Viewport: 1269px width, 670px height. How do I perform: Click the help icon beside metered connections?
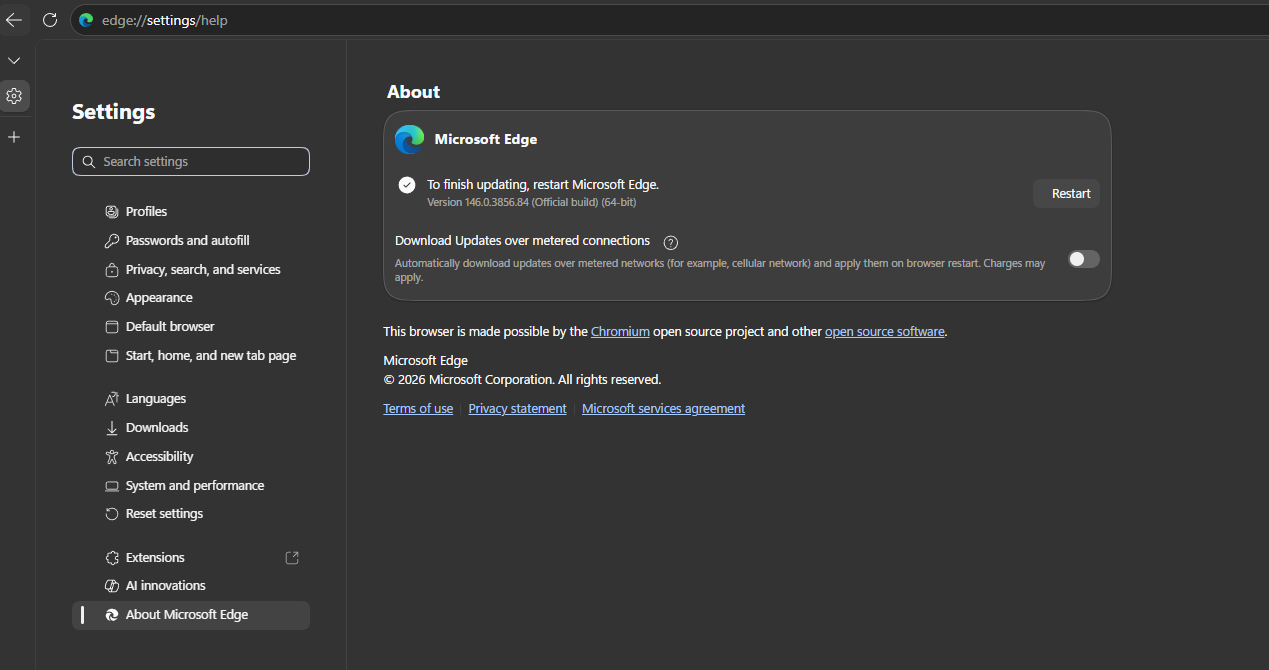click(671, 242)
